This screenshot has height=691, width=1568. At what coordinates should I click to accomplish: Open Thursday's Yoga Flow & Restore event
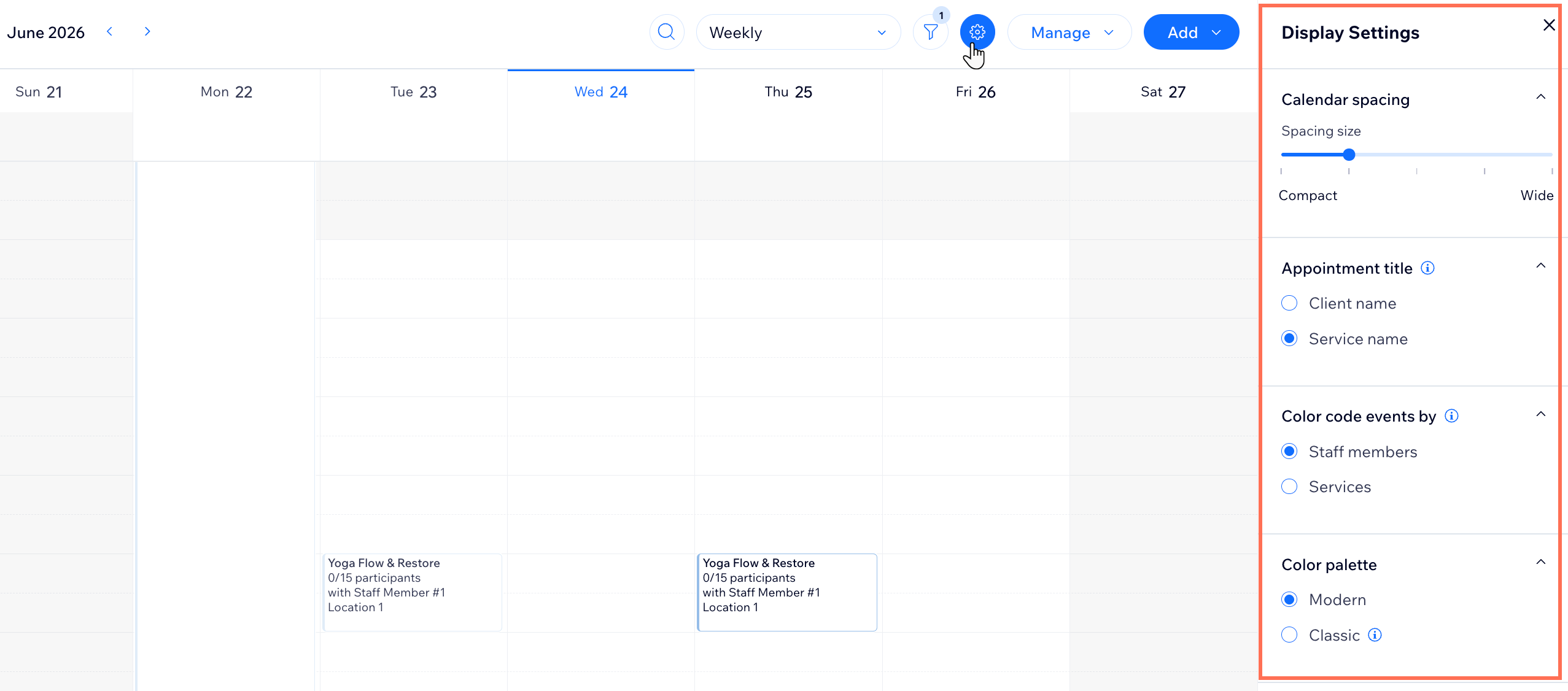(x=787, y=592)
